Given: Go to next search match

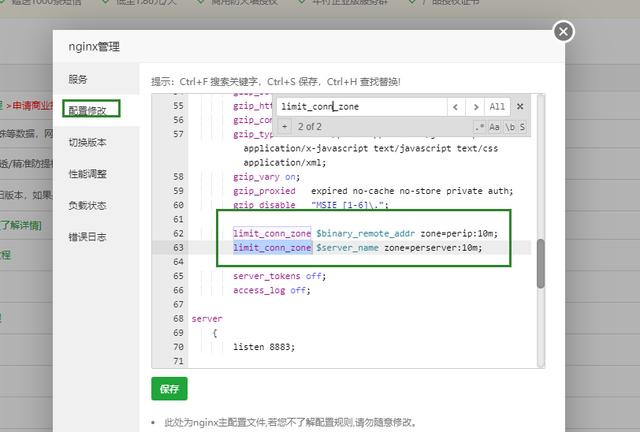Looking at the screenshot, I should 476,106.
